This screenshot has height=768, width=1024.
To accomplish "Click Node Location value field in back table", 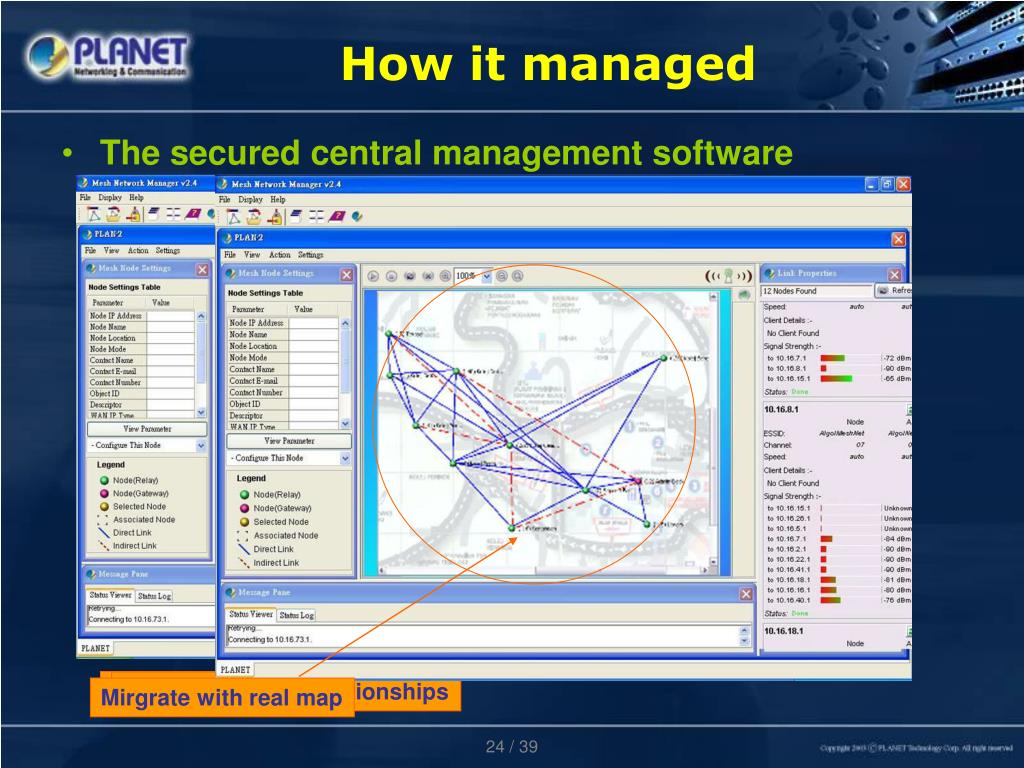I will pos(170,338).
